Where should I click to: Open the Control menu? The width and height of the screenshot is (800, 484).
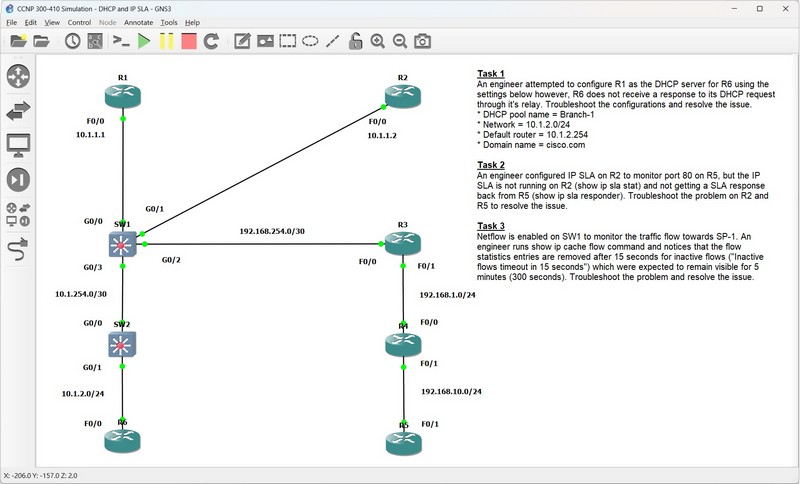pyautogui.click(x=79, y=22)
